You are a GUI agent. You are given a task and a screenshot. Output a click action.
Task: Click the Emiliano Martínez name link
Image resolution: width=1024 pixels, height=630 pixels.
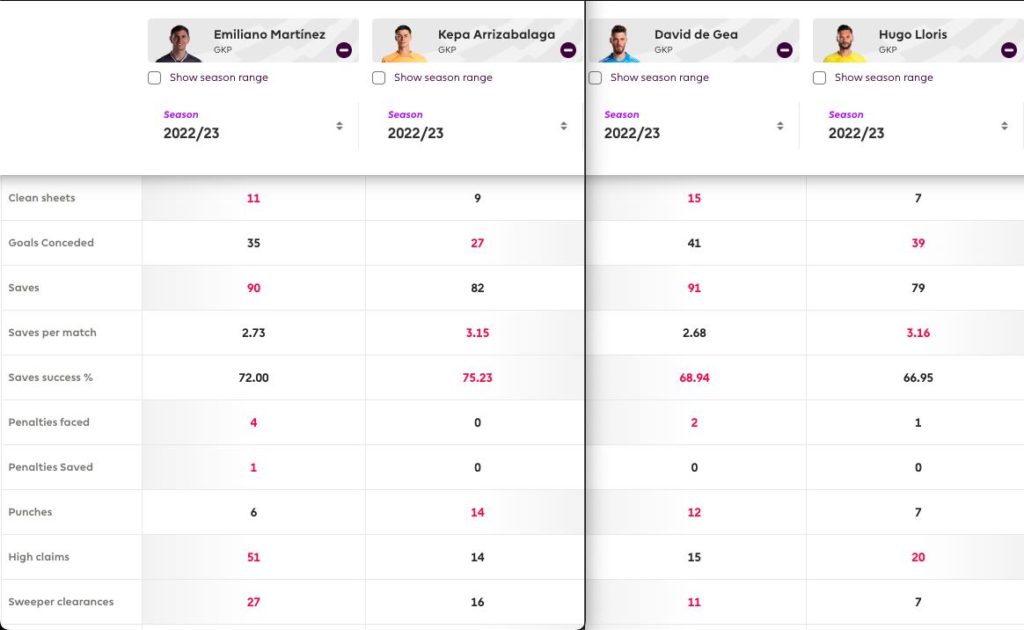(269, 35)
